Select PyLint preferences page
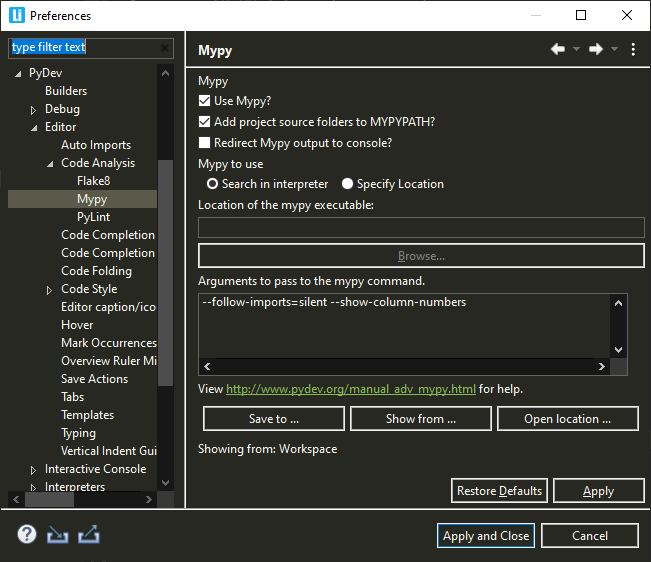Screen dimensions: 651x562 [x=93, y=217]
